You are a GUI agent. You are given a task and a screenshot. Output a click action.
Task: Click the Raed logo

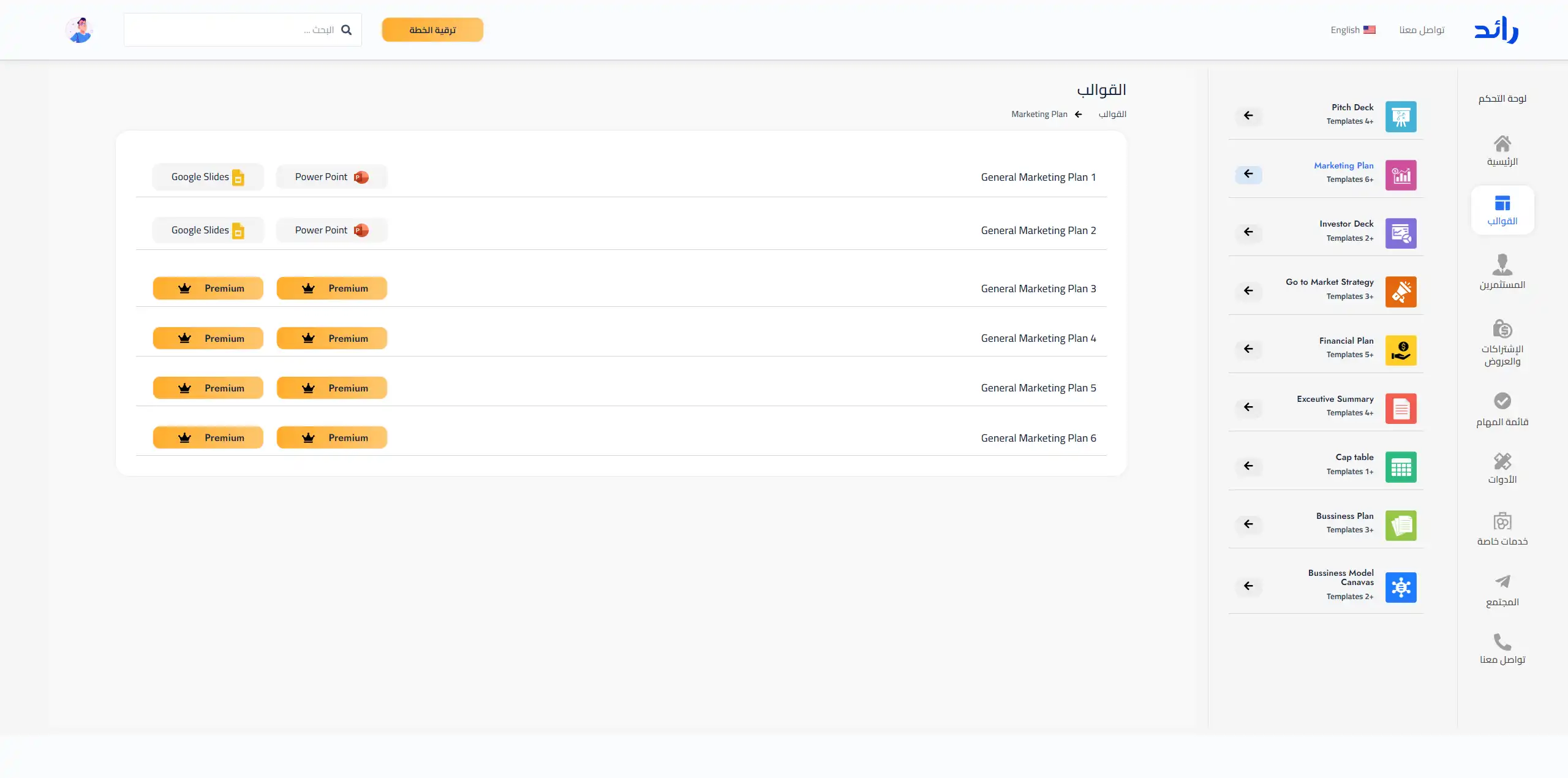(1496, 30)
